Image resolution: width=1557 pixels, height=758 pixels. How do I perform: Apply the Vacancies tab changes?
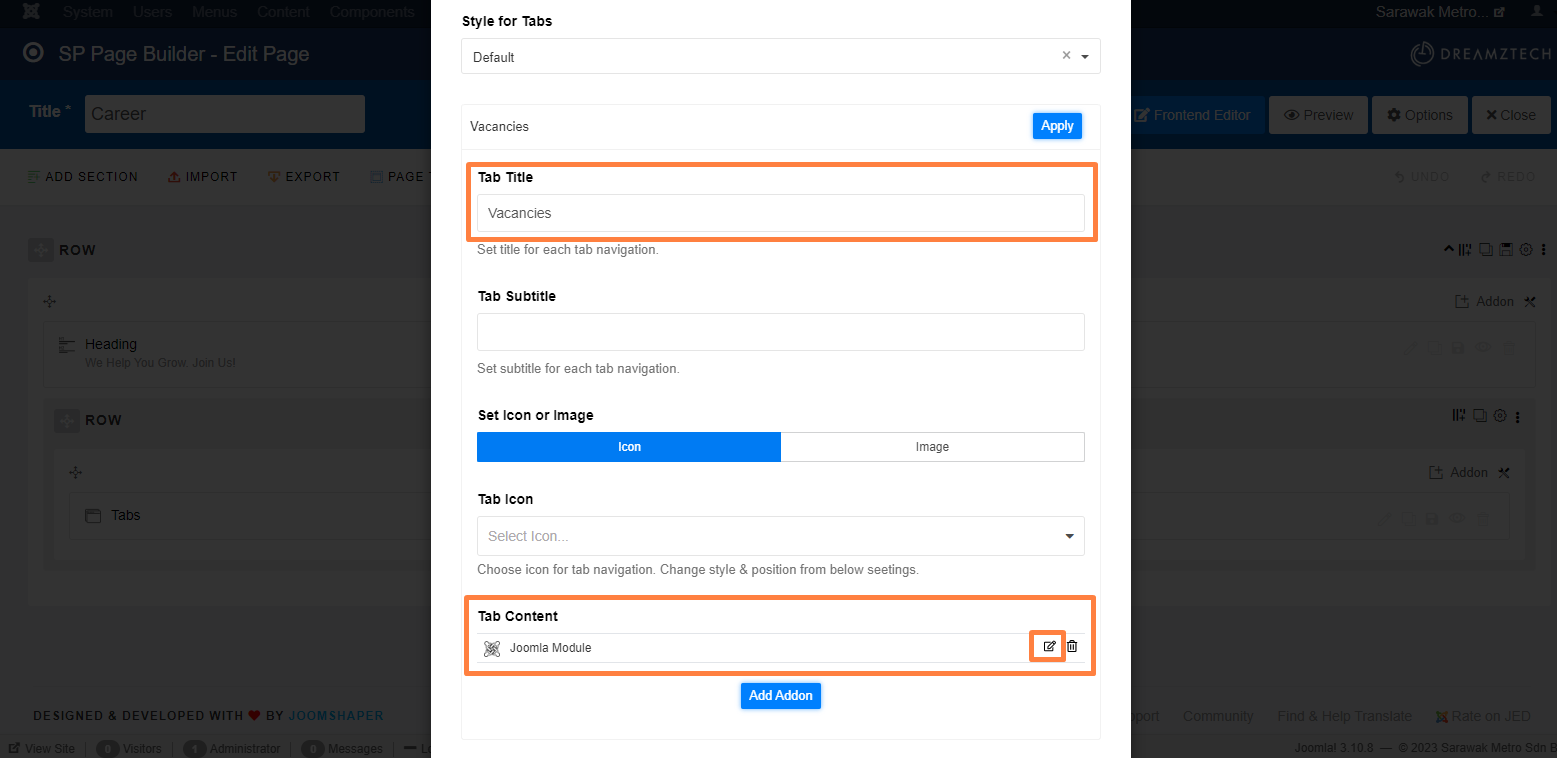click(1057, 126)
